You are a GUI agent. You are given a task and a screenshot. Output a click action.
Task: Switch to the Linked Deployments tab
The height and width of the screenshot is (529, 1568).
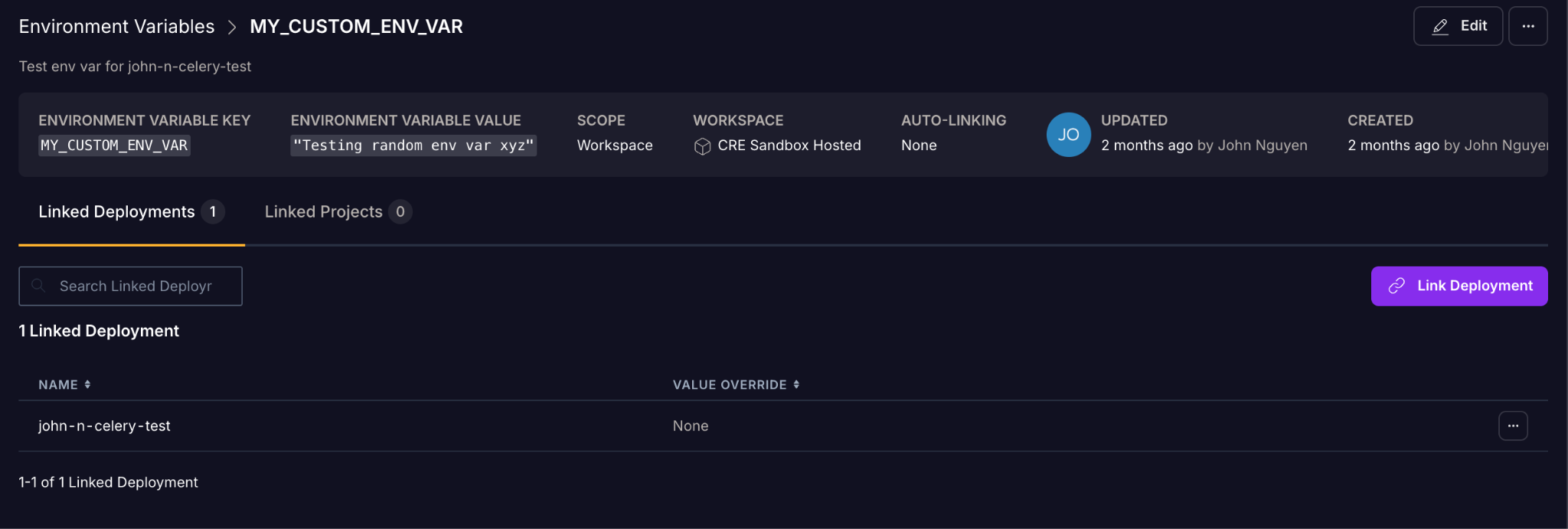coord(132,212)
